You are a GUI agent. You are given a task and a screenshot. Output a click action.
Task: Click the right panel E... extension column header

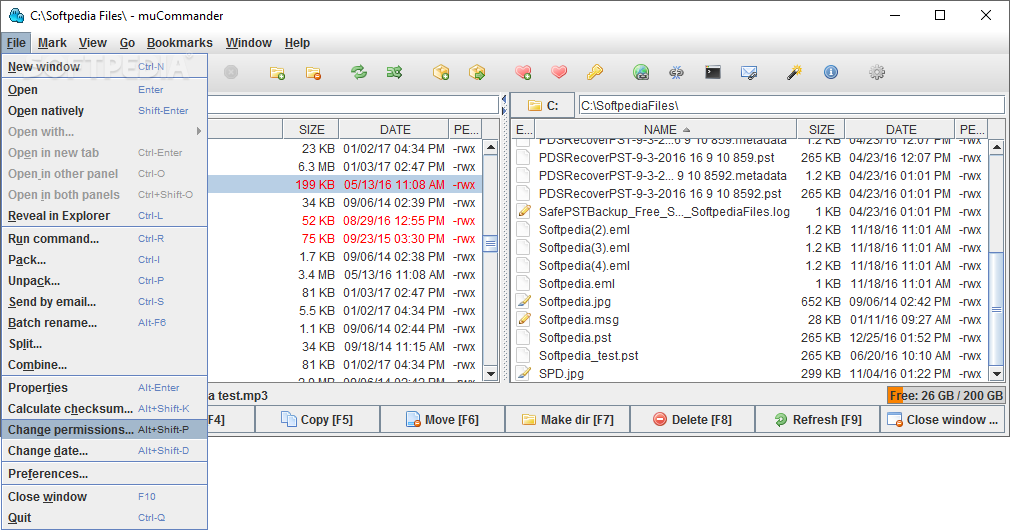(524, 129)
